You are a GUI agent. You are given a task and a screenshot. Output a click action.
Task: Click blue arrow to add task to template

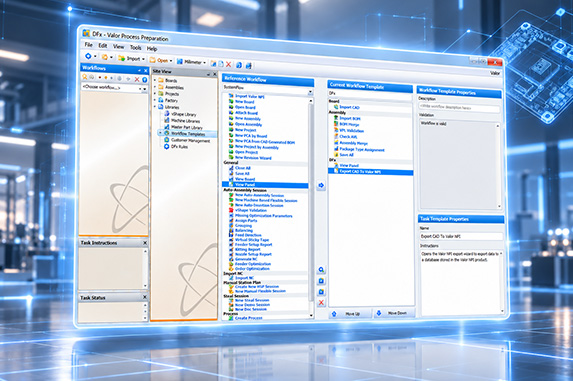pos(321,186)
